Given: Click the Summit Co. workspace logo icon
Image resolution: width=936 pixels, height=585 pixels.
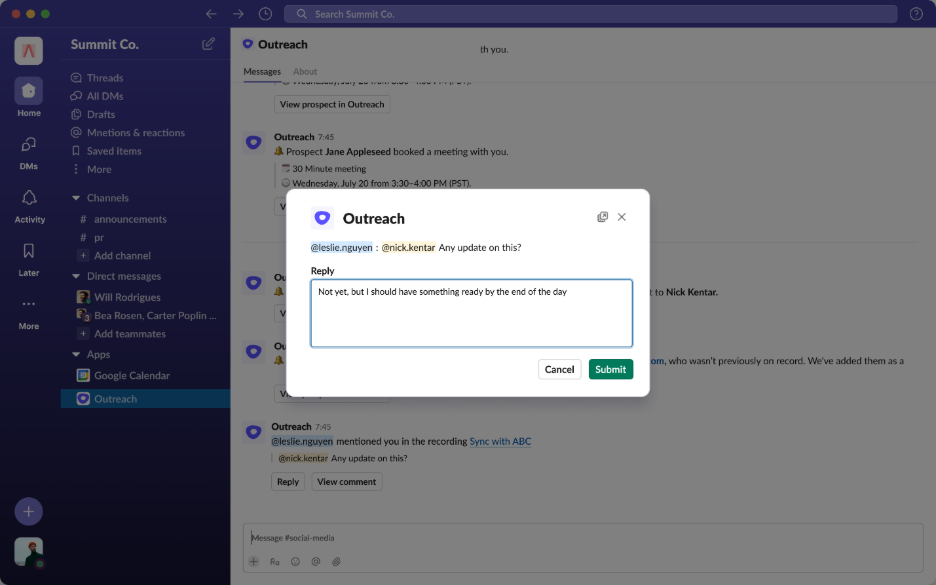Looking at the screenshot, I should click(29, 51).
